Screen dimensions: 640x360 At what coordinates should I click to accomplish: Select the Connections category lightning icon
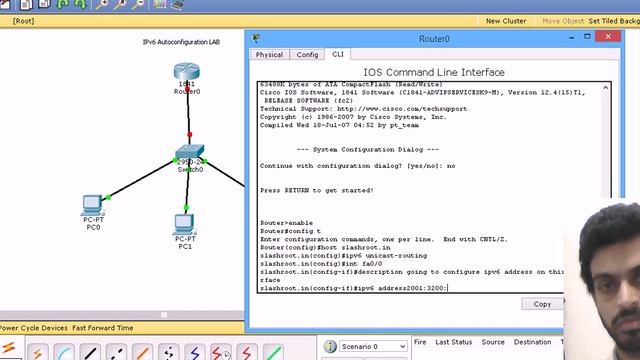tap(9, 348)
